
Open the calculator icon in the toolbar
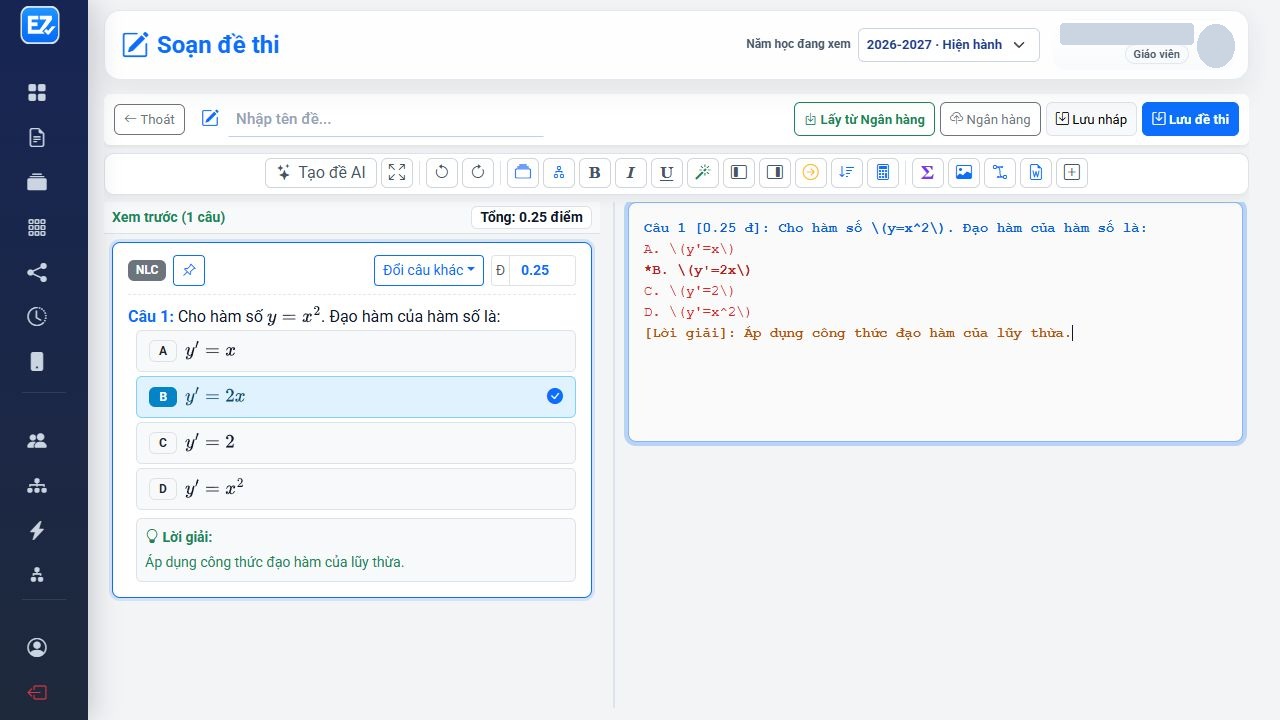(882, 172)
